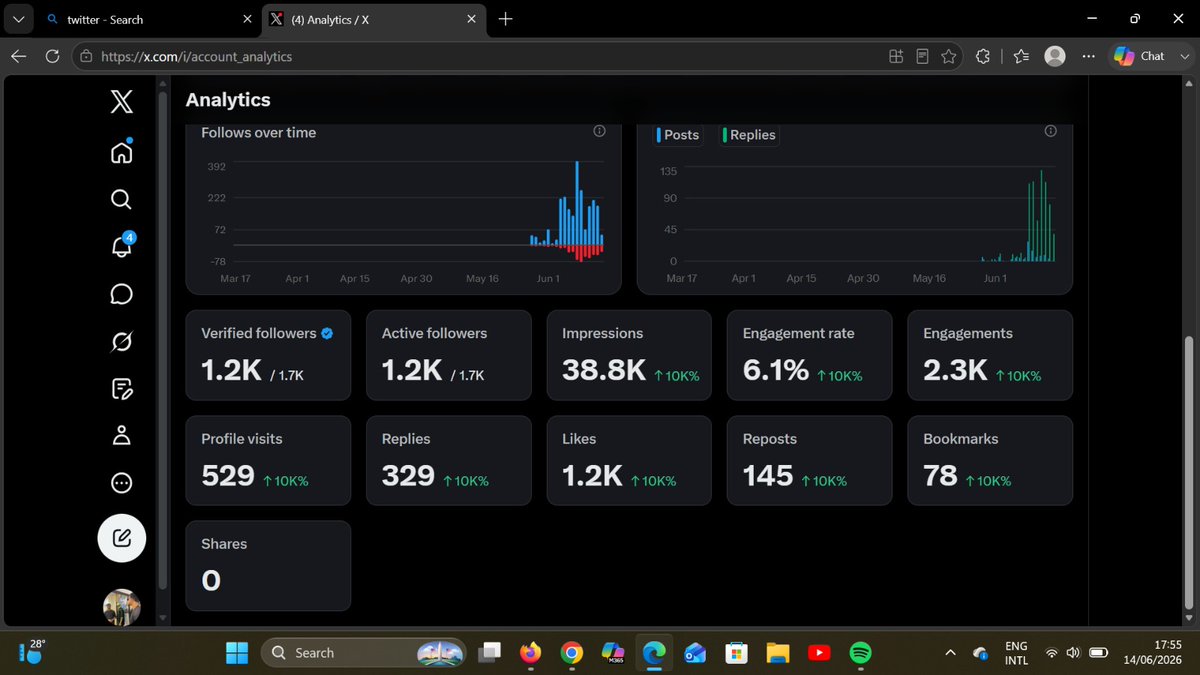Open the Chat messages bubble icon
Viewport: 1200px width, 675px height.
pyautogui.click(x=121, y=294)
